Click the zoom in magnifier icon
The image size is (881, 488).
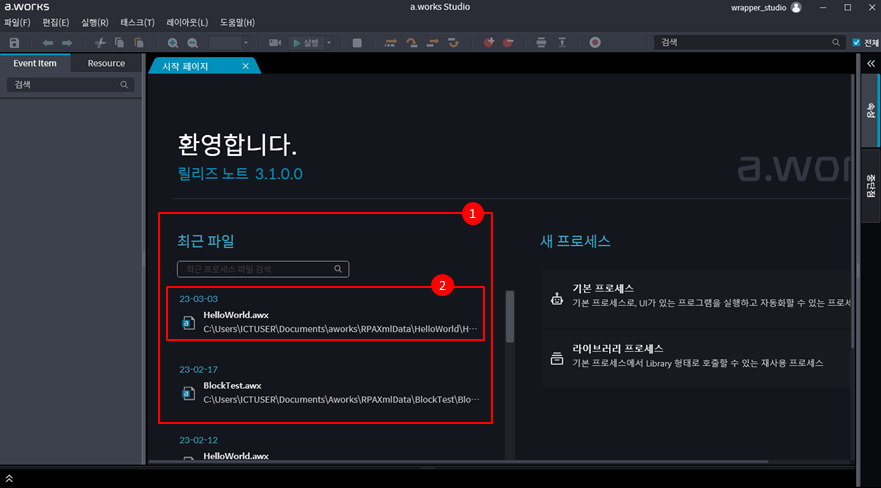pos(172,43)
